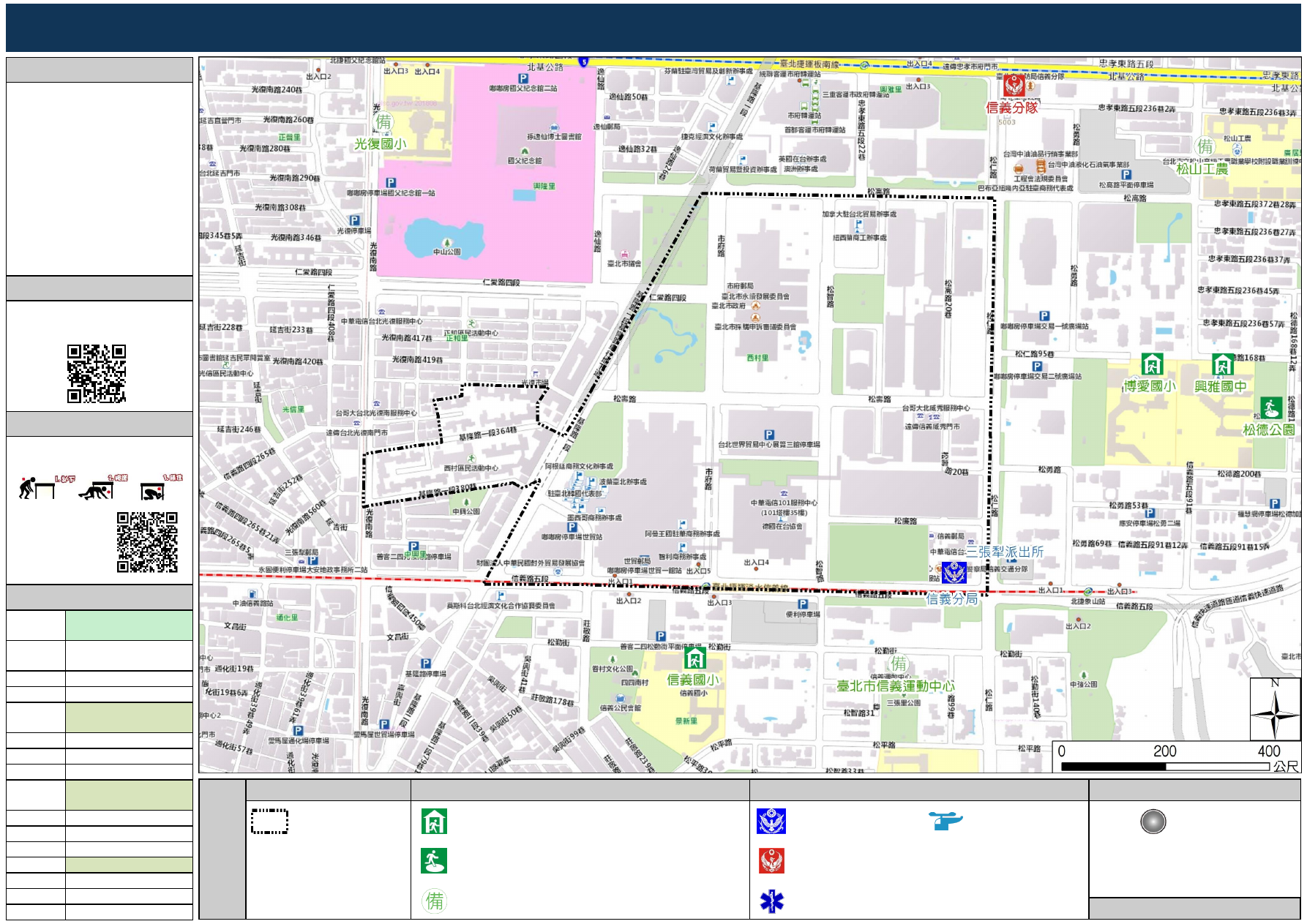The height and width of the screenshot is (924, 1307).
Task: Click the 國父紀念館 label in pink area
Action: pos(525,160)
